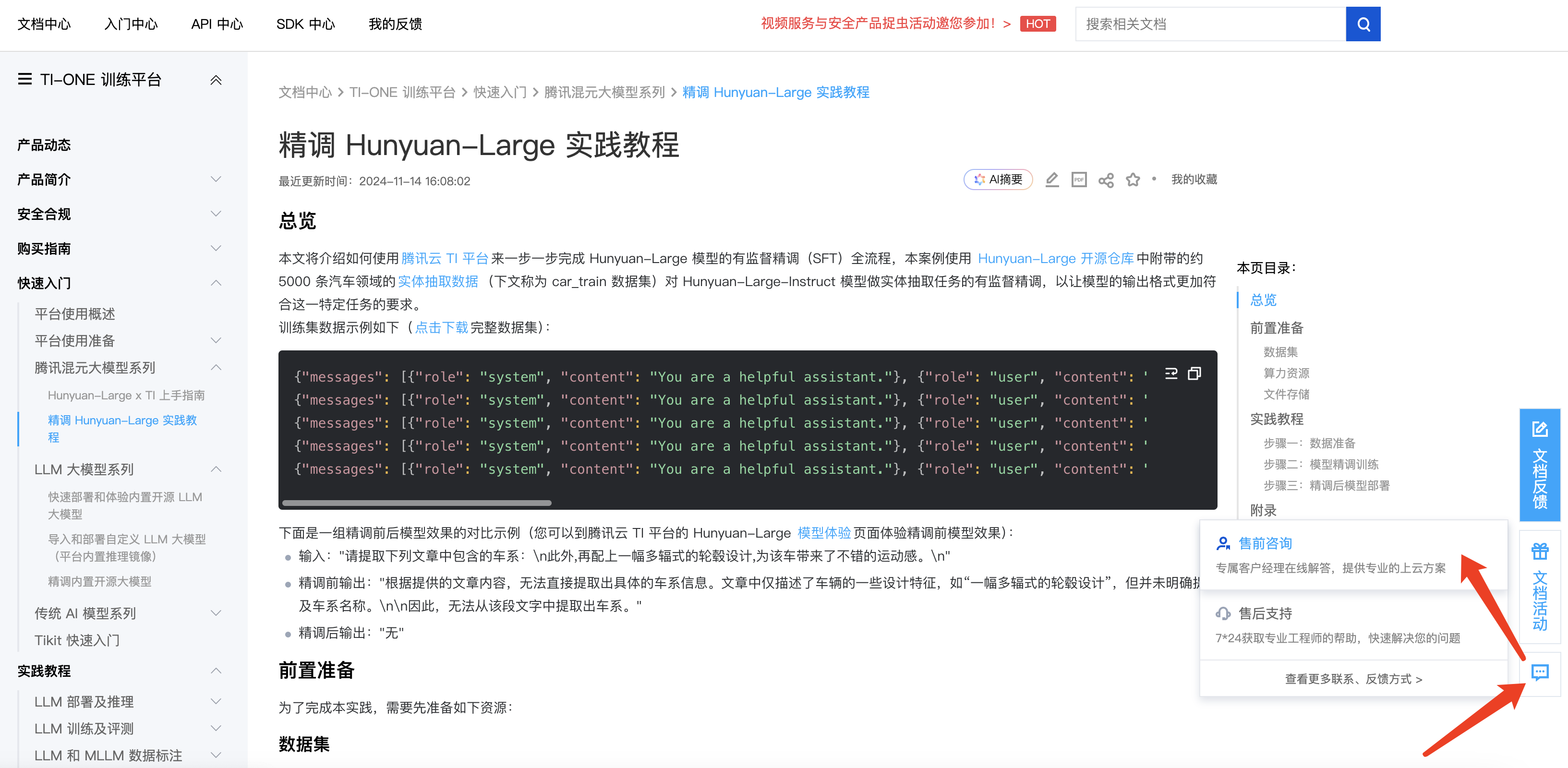
Task: Expand the 产品简介 sidebar section
Action: pyautogui.click(x=216, y=180)
